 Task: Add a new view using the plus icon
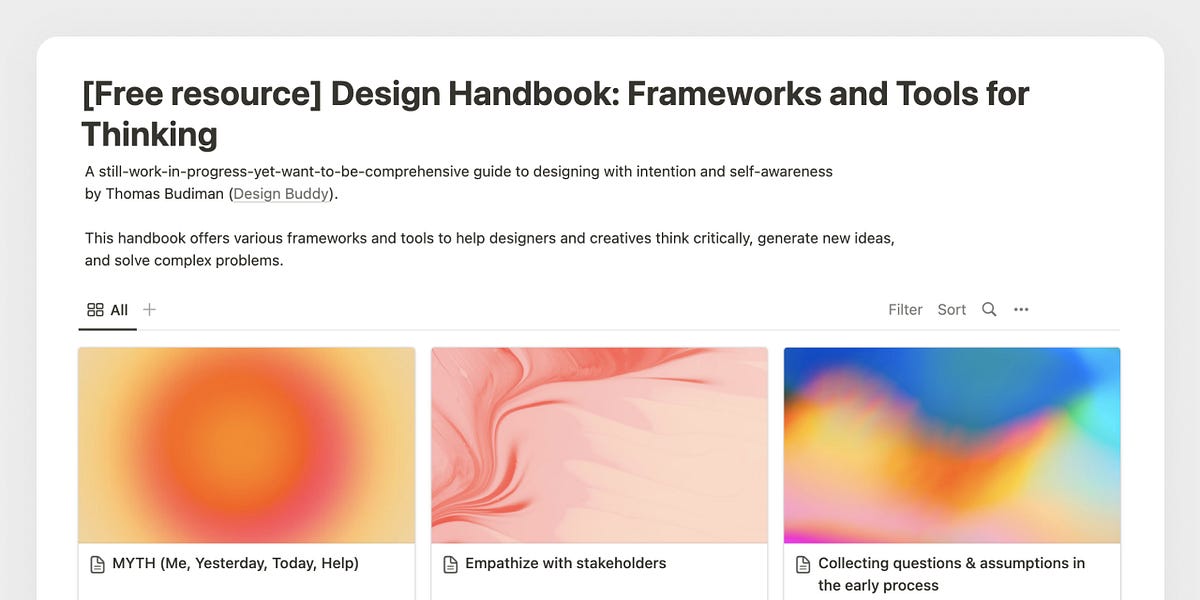click(x=149, y=310)
